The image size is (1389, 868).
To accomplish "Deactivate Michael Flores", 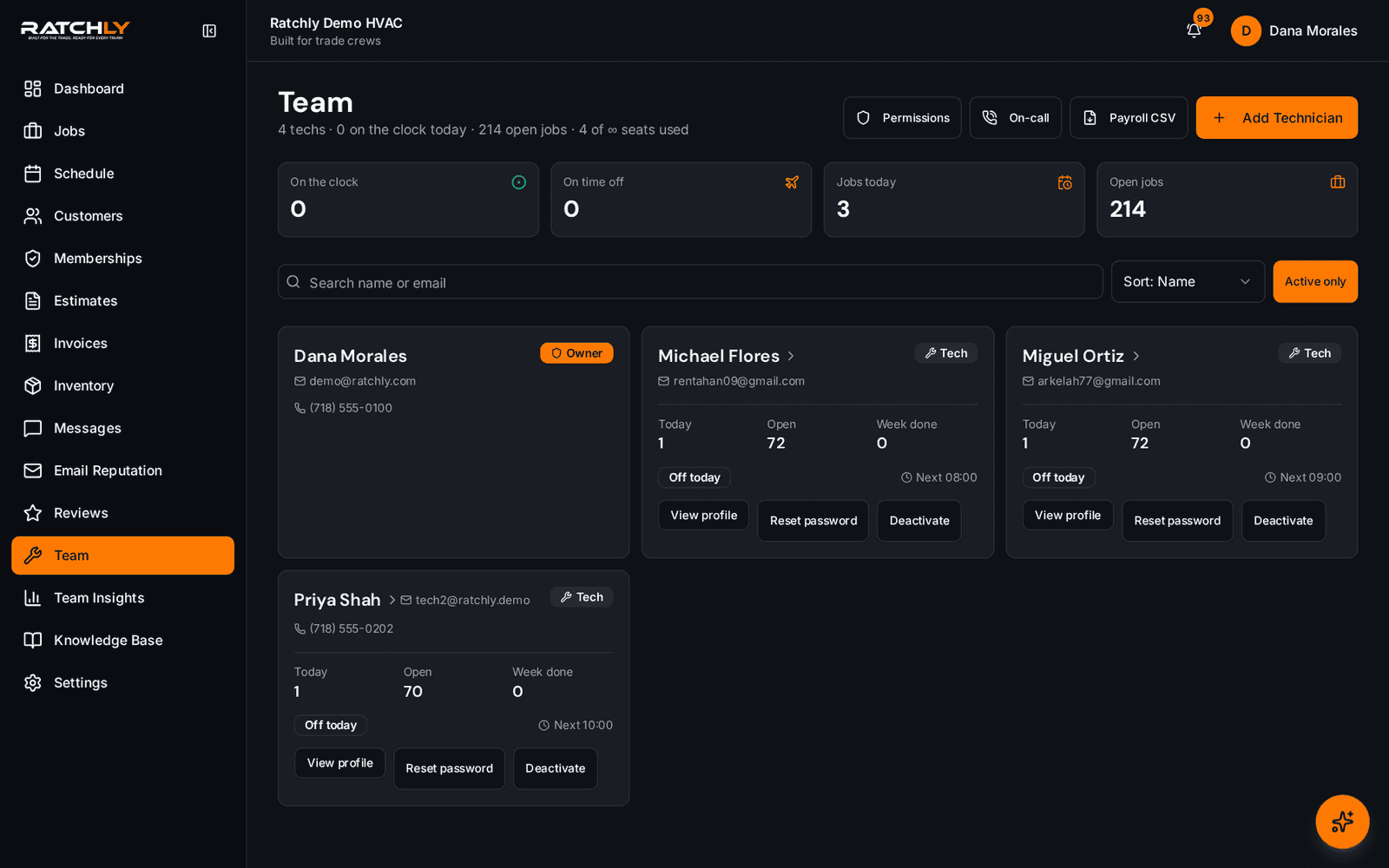I will pyautogui.click(x=919, y=521).
